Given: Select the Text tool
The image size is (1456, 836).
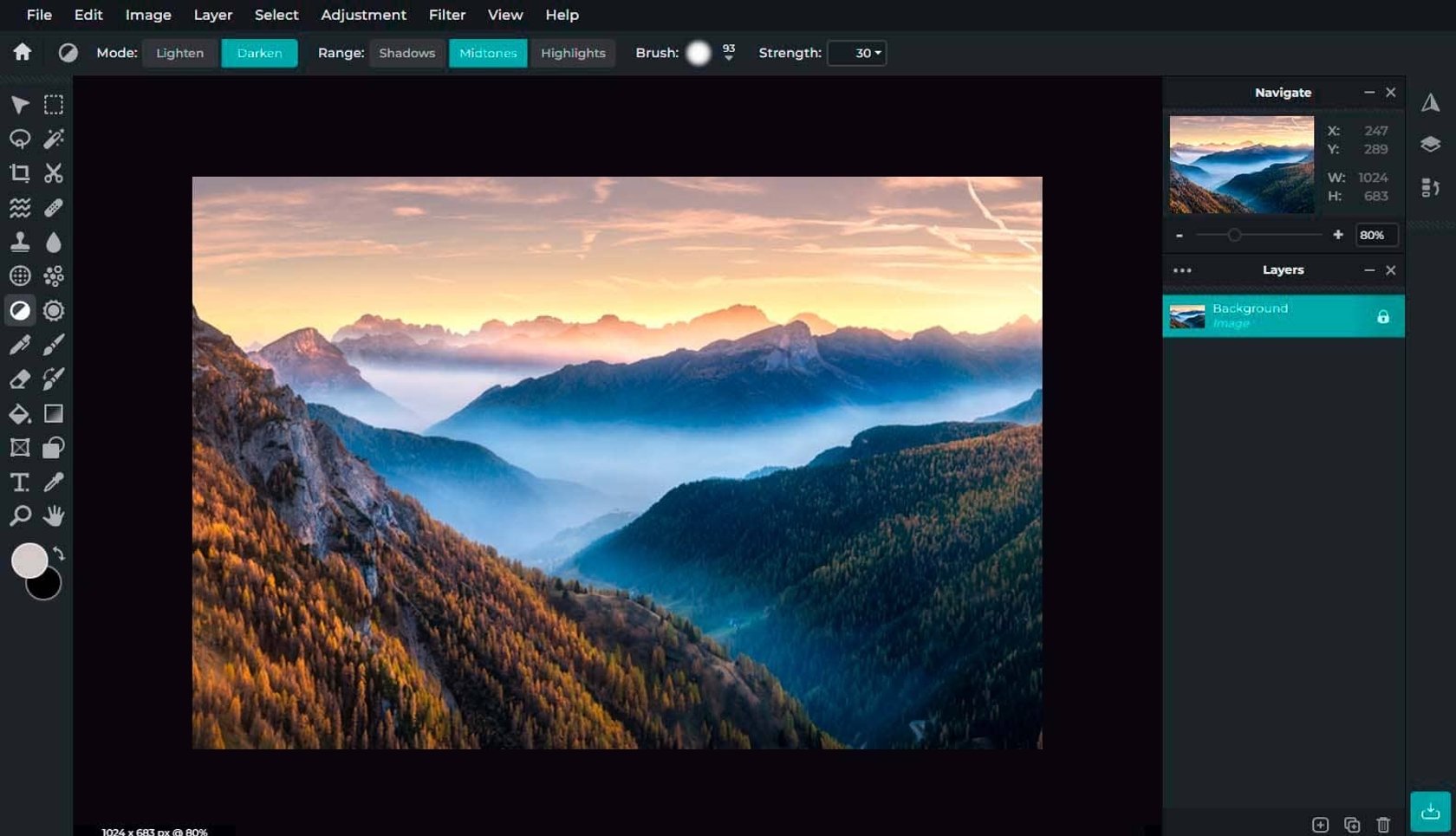Looking at the screenshot, I should 21,483.
